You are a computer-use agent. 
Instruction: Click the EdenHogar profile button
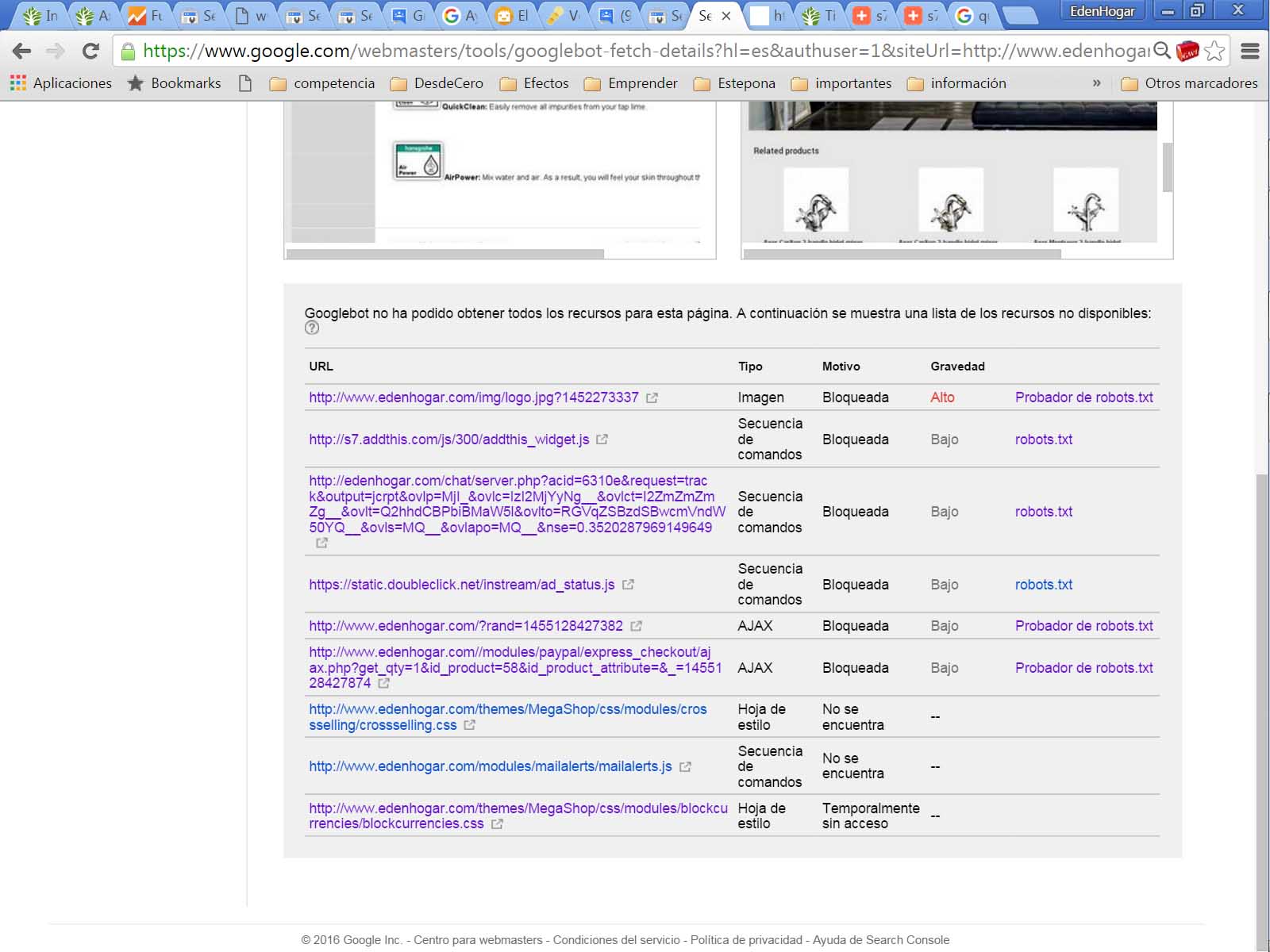pos(1102,11)
